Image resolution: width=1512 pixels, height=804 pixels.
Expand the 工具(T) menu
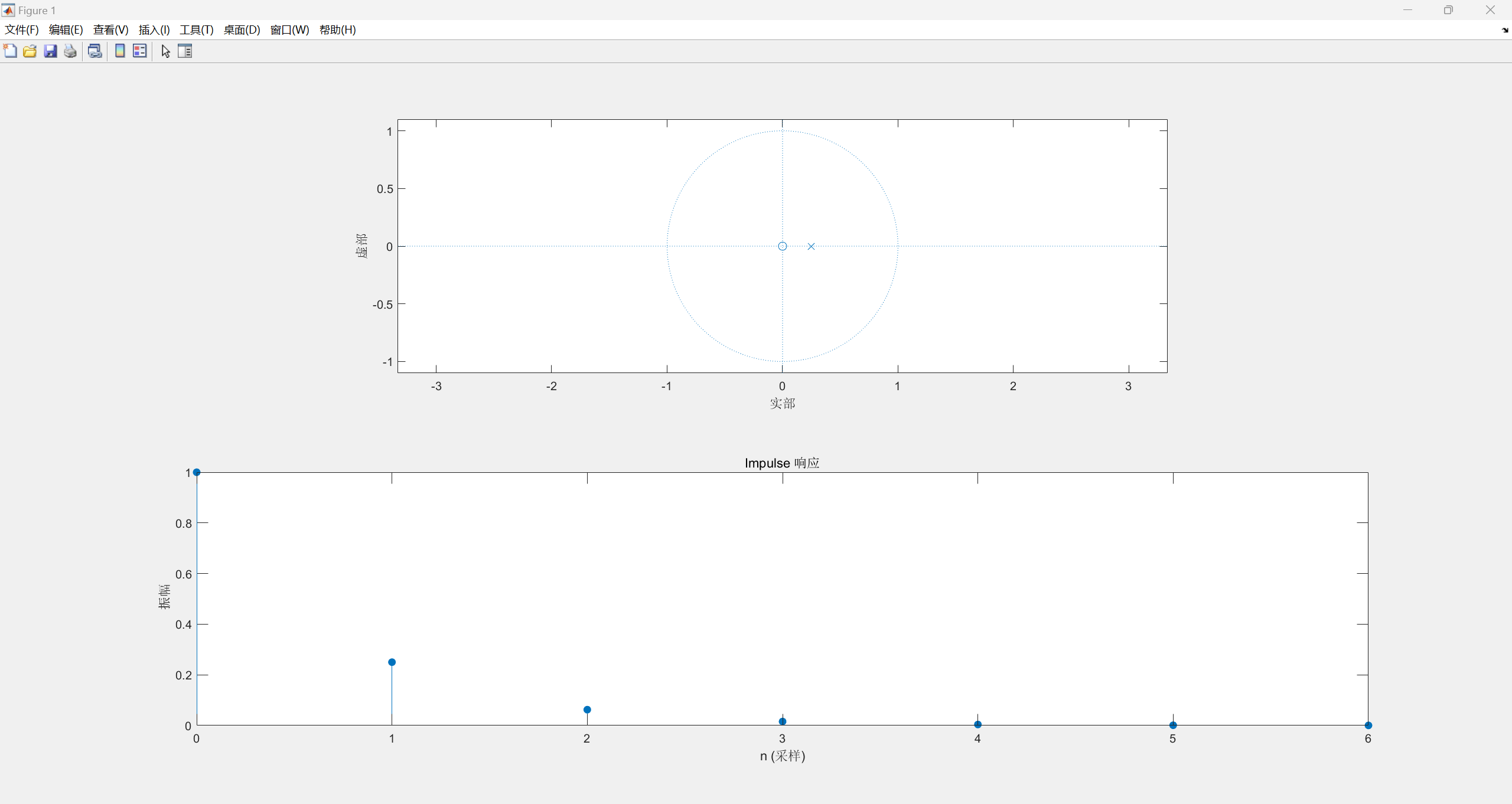pyautogui.click(x=197, y=30)
